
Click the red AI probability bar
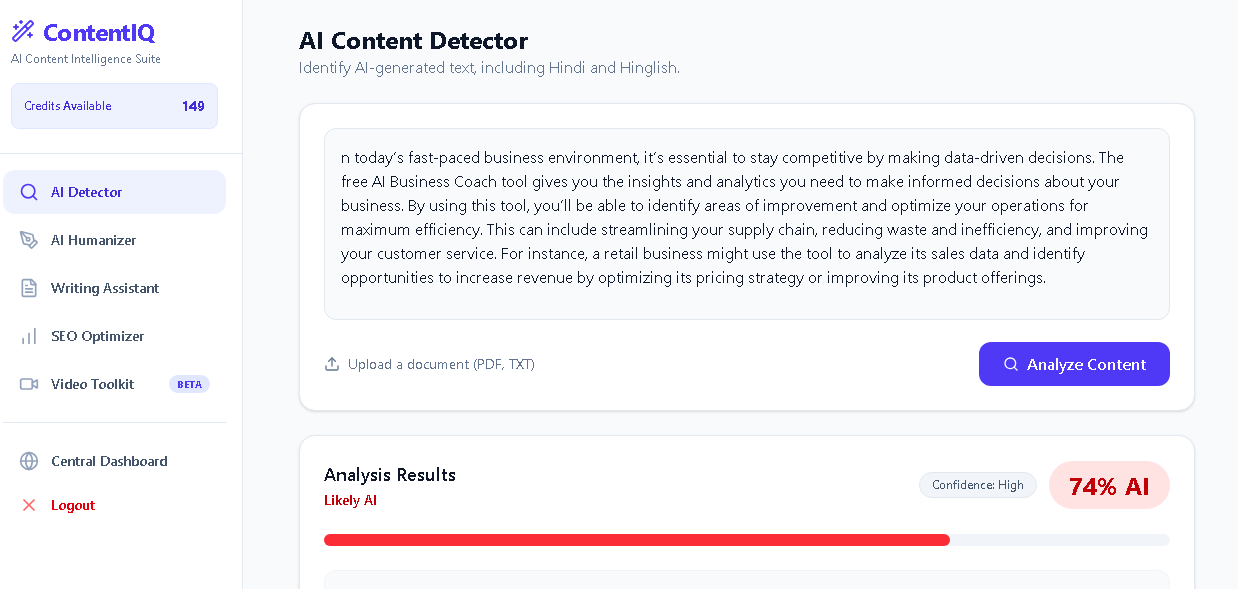click(636, 539)
